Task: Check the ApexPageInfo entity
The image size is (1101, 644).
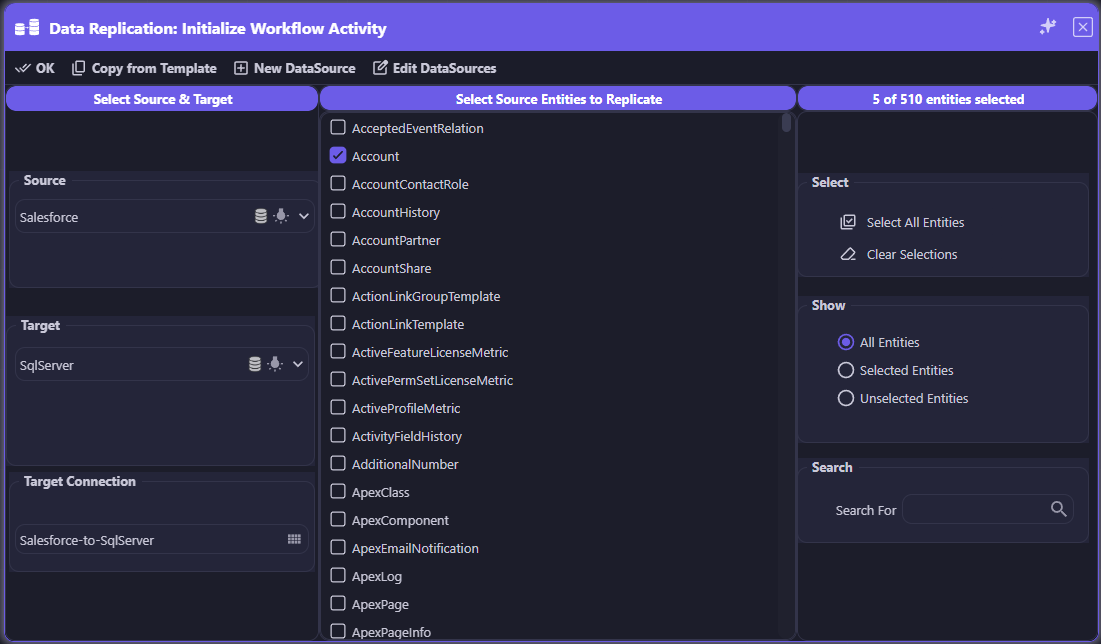Action: coord(338,631)
